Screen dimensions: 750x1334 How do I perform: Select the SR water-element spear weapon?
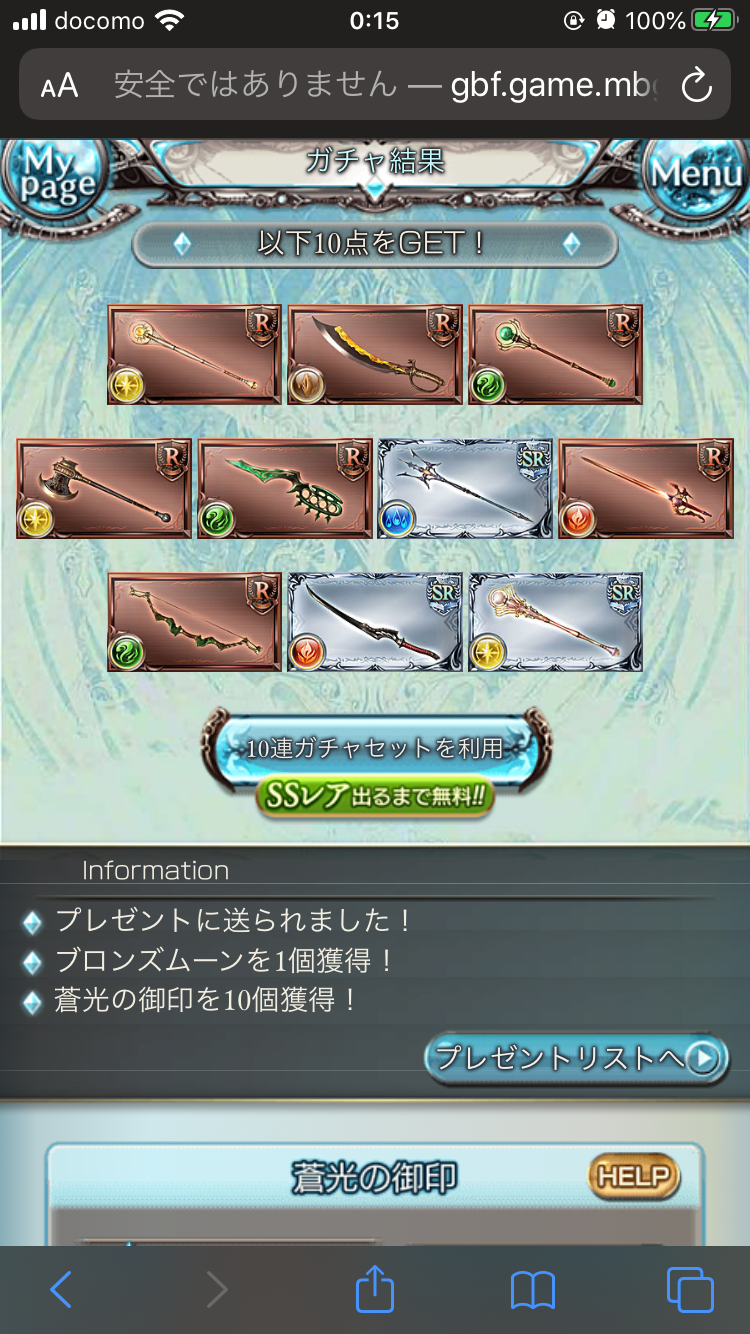[x=465, y=489]
